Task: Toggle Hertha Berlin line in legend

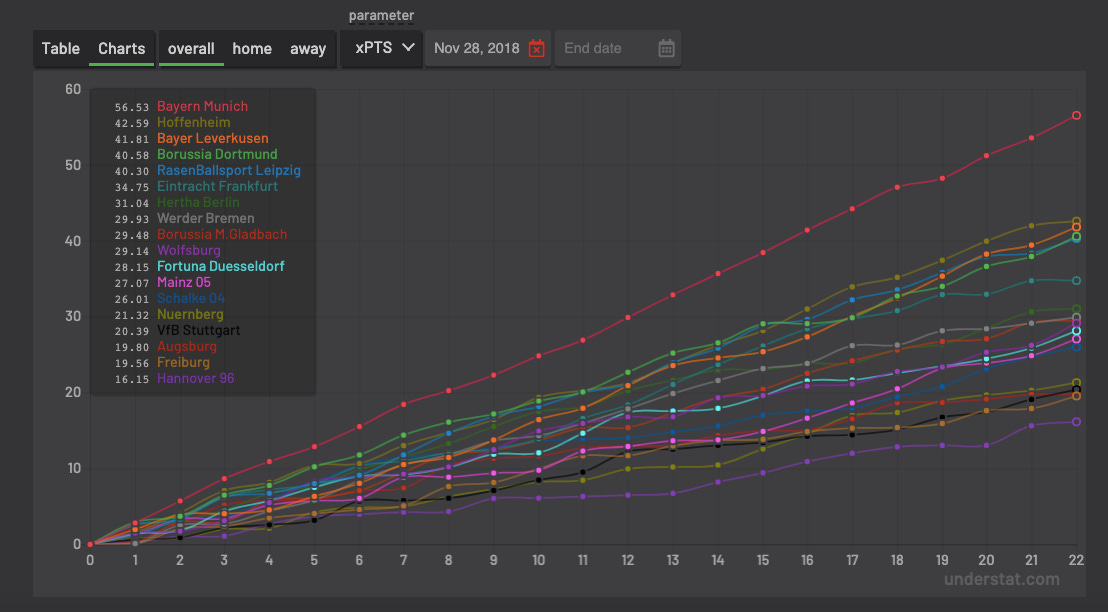Action: click(198, 202)
